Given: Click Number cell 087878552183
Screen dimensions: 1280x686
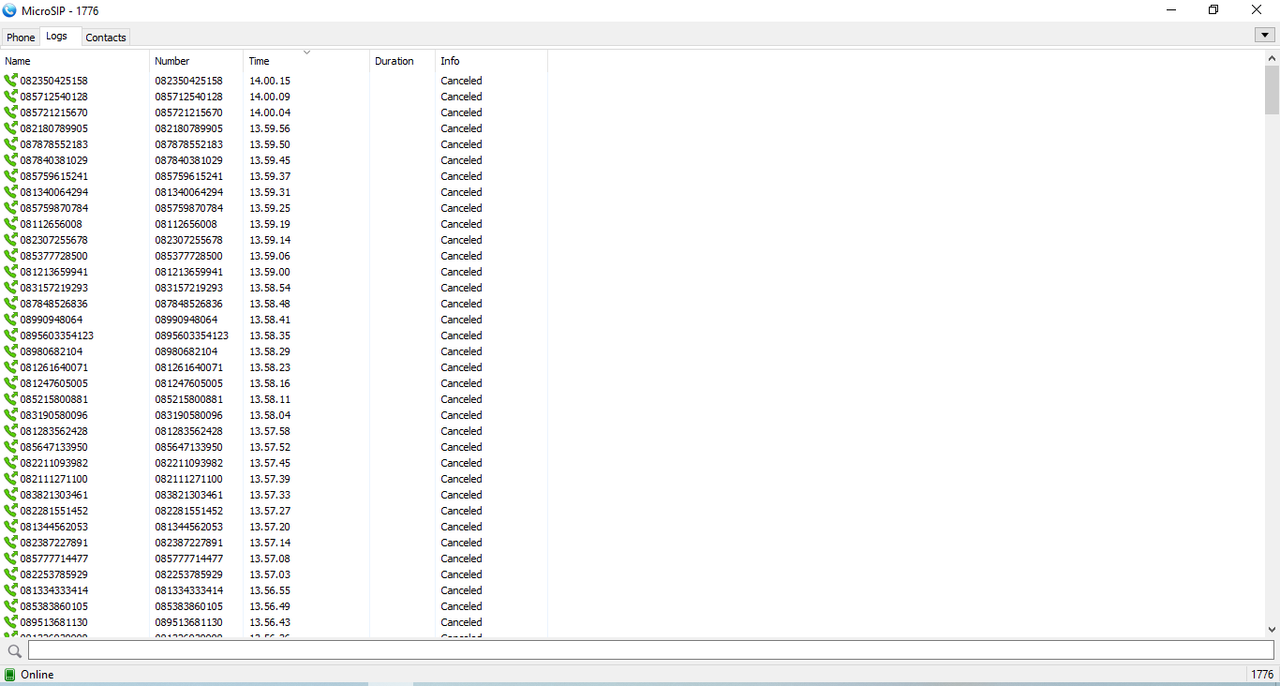Looking at the screenshot, I should 189,145.
